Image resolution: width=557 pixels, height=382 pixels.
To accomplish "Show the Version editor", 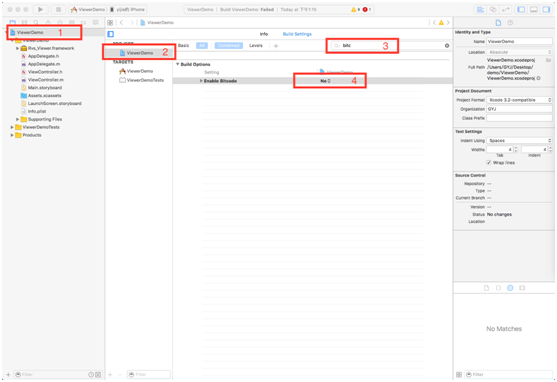I will coord(505,10).
